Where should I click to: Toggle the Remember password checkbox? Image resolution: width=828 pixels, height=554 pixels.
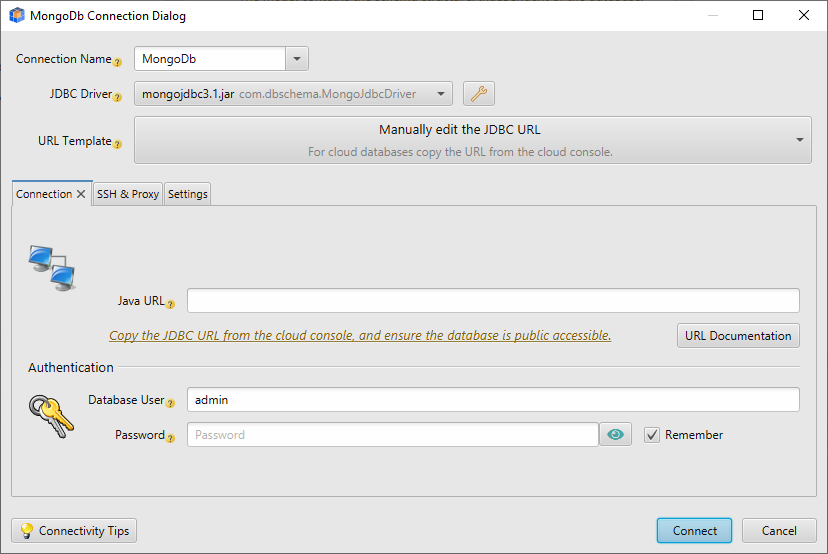pos(652,435)
